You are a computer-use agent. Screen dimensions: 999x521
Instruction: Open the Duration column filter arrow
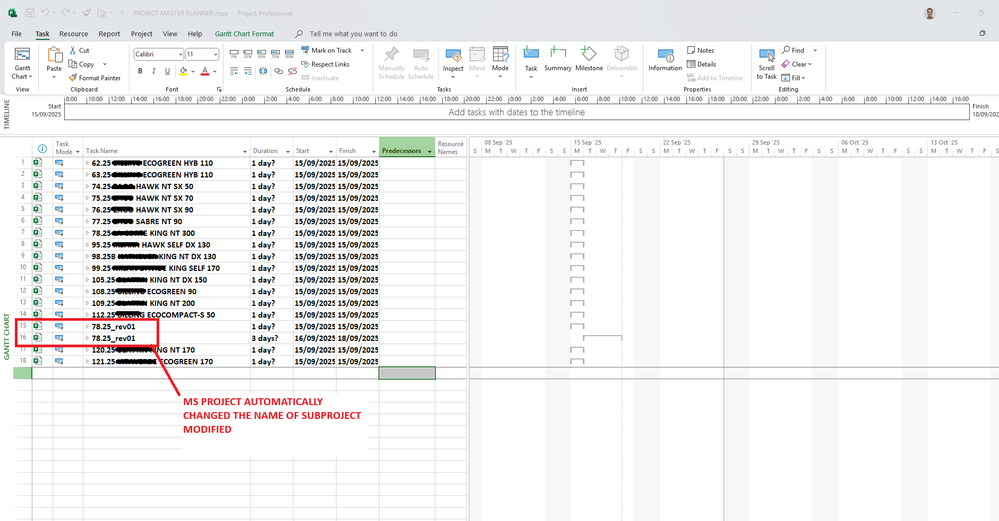coord(287,152)
